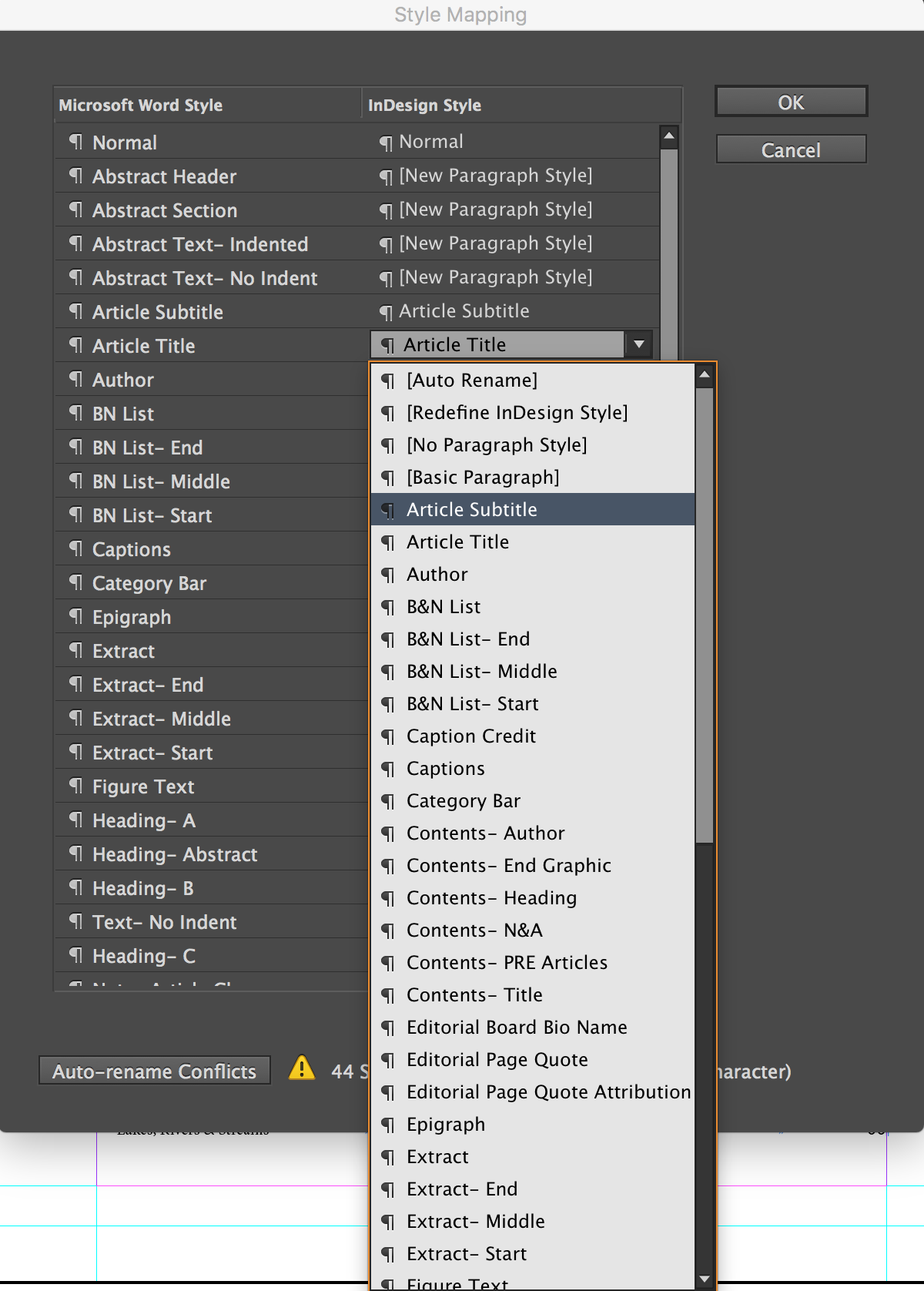Select Contents- Heading style
Viewport: 924px width, 1291px height.
(x=533, y=897)
